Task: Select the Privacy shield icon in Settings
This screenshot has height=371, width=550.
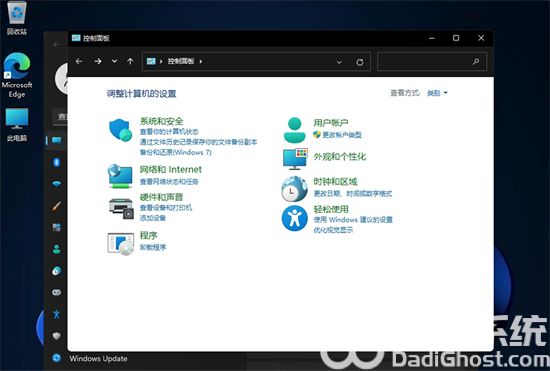Action: click(56, 336)
